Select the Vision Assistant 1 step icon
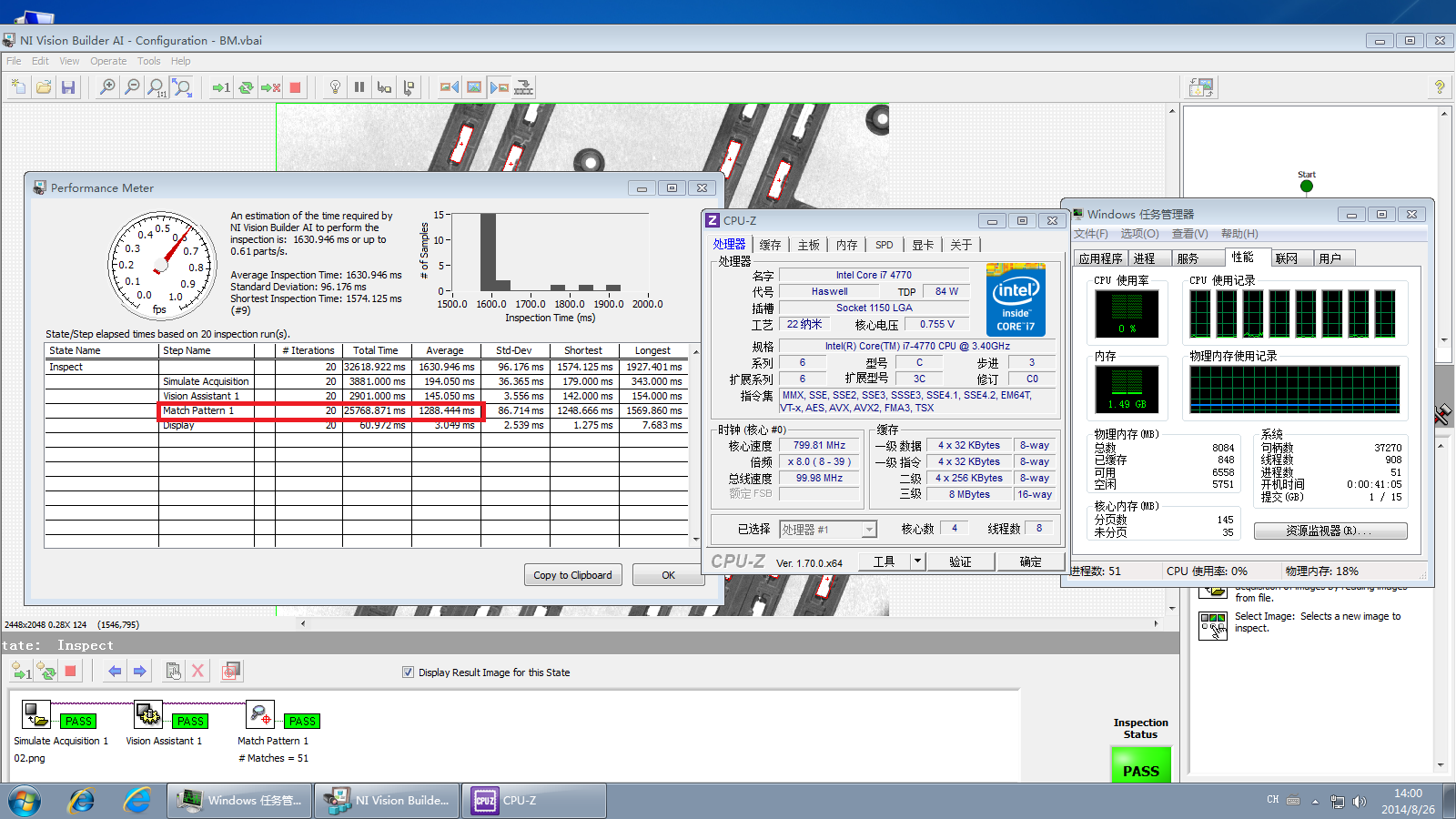 [x=148, y=714]
